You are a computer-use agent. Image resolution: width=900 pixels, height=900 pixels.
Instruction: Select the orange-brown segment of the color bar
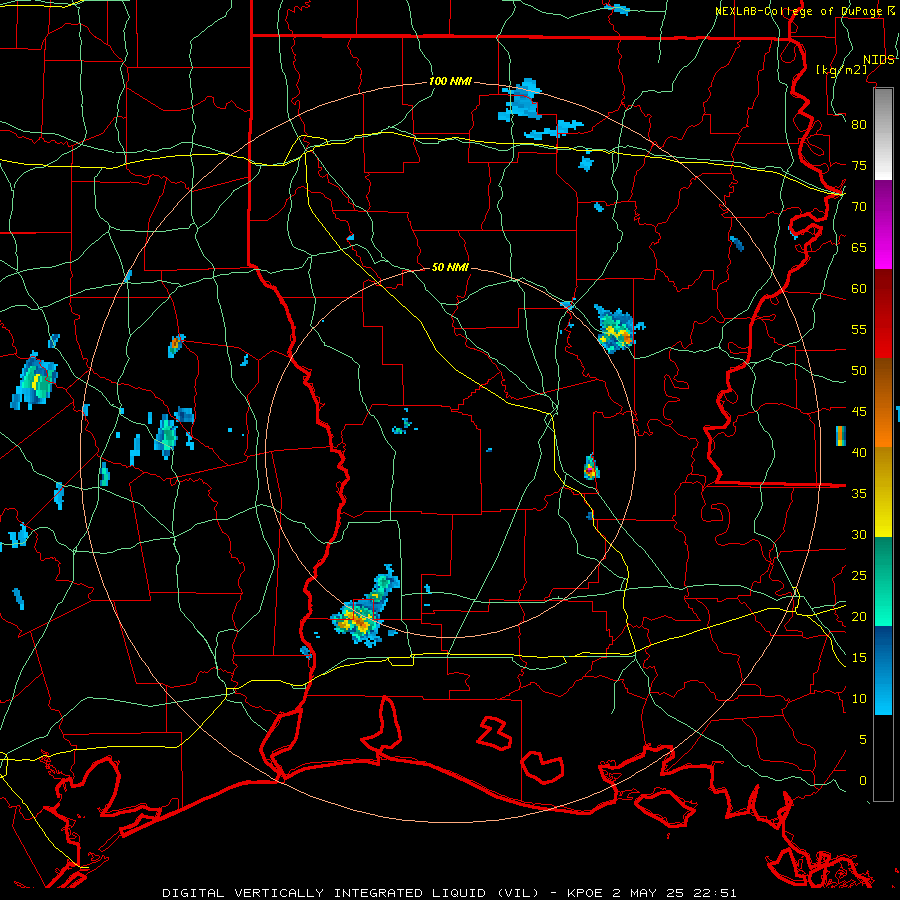(883, 403)
